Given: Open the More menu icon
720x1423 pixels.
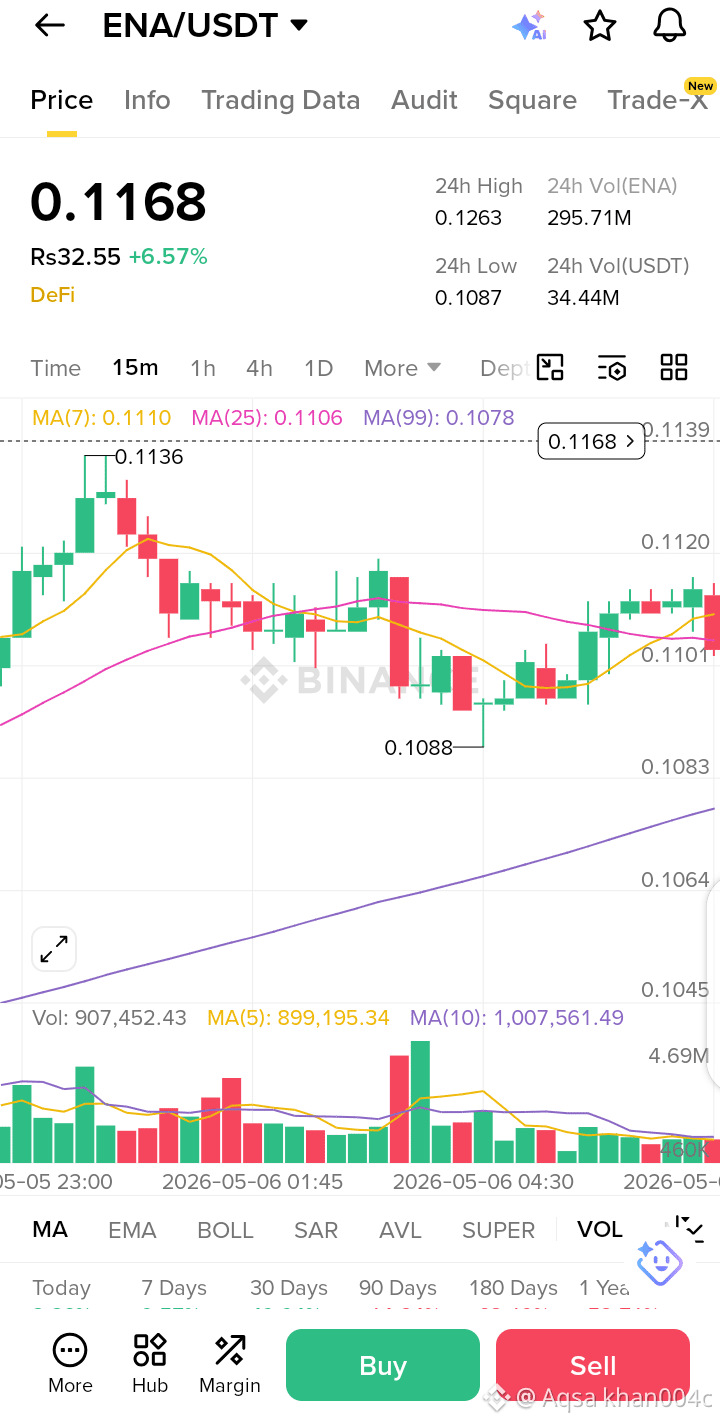Looking at the screenshot, I should (x=70, y=1364).
